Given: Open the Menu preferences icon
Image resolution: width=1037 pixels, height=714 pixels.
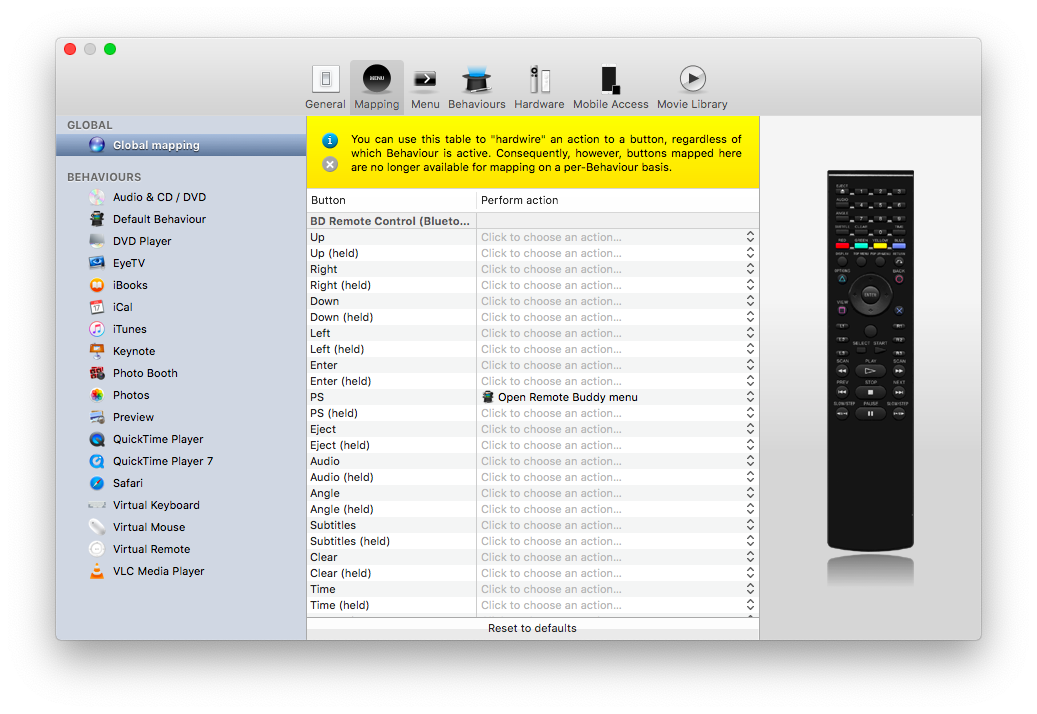Looking at the screenshot, I should pyautogui.click(x=425, y=80).
